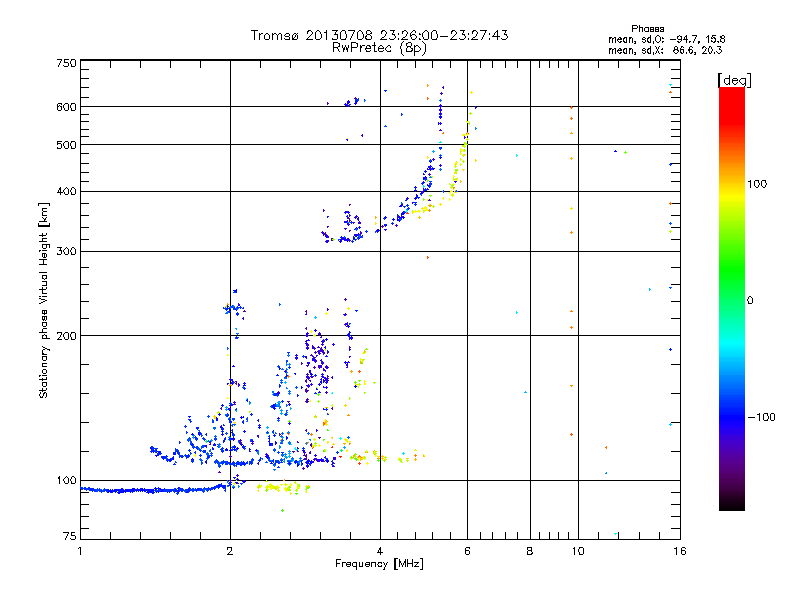Click the 'mean, sd,O: -94.7, 15.8' line
The image size is (800, 600).
point(666,39)
